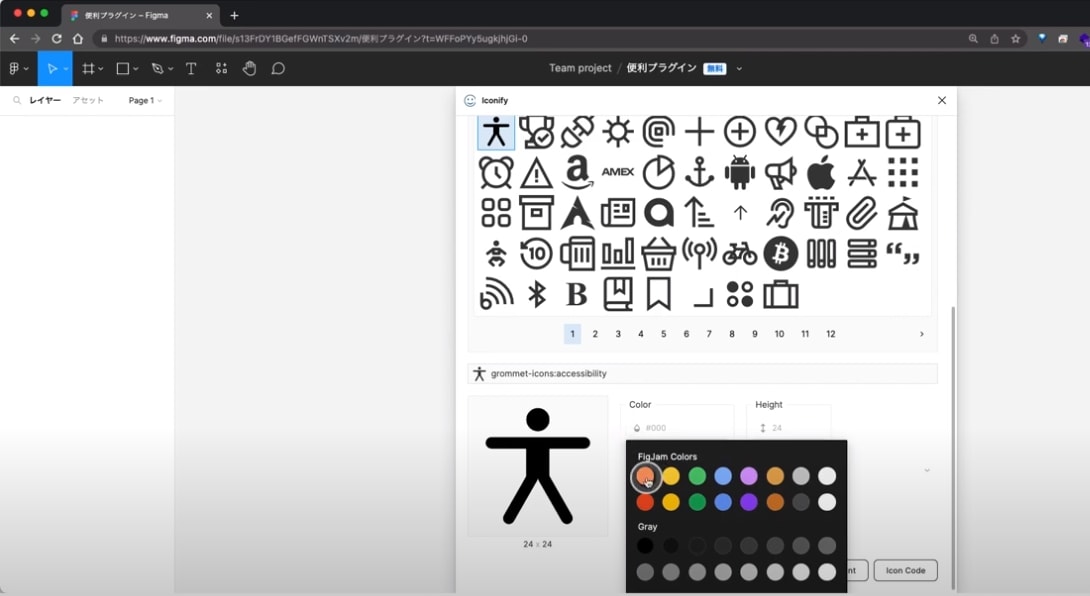Expand Rectangle shape tool dropdown
This screenshot has height=596, width=1090.
coord(136,69)
